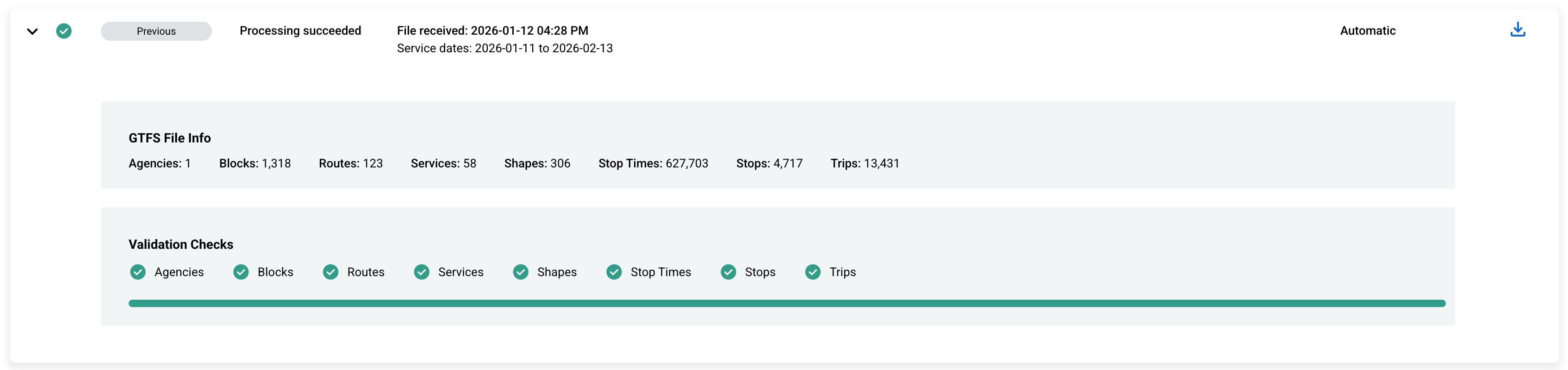This screenshot has width=1568, height=370.
Task: Click the green success checkmark near Previous
Action: point(64,31)
